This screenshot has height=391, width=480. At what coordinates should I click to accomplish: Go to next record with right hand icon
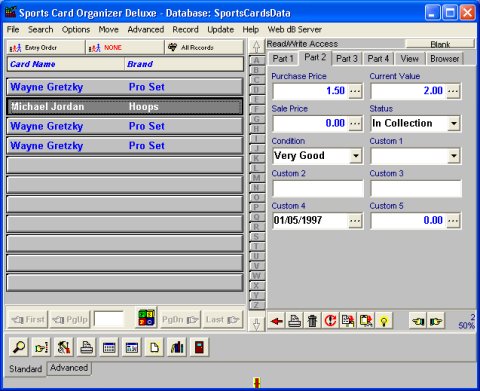tap(436, 321)
